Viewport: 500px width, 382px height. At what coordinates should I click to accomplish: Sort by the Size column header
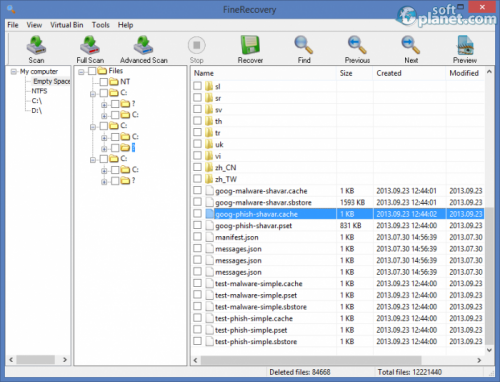click(x=355, y=73)
